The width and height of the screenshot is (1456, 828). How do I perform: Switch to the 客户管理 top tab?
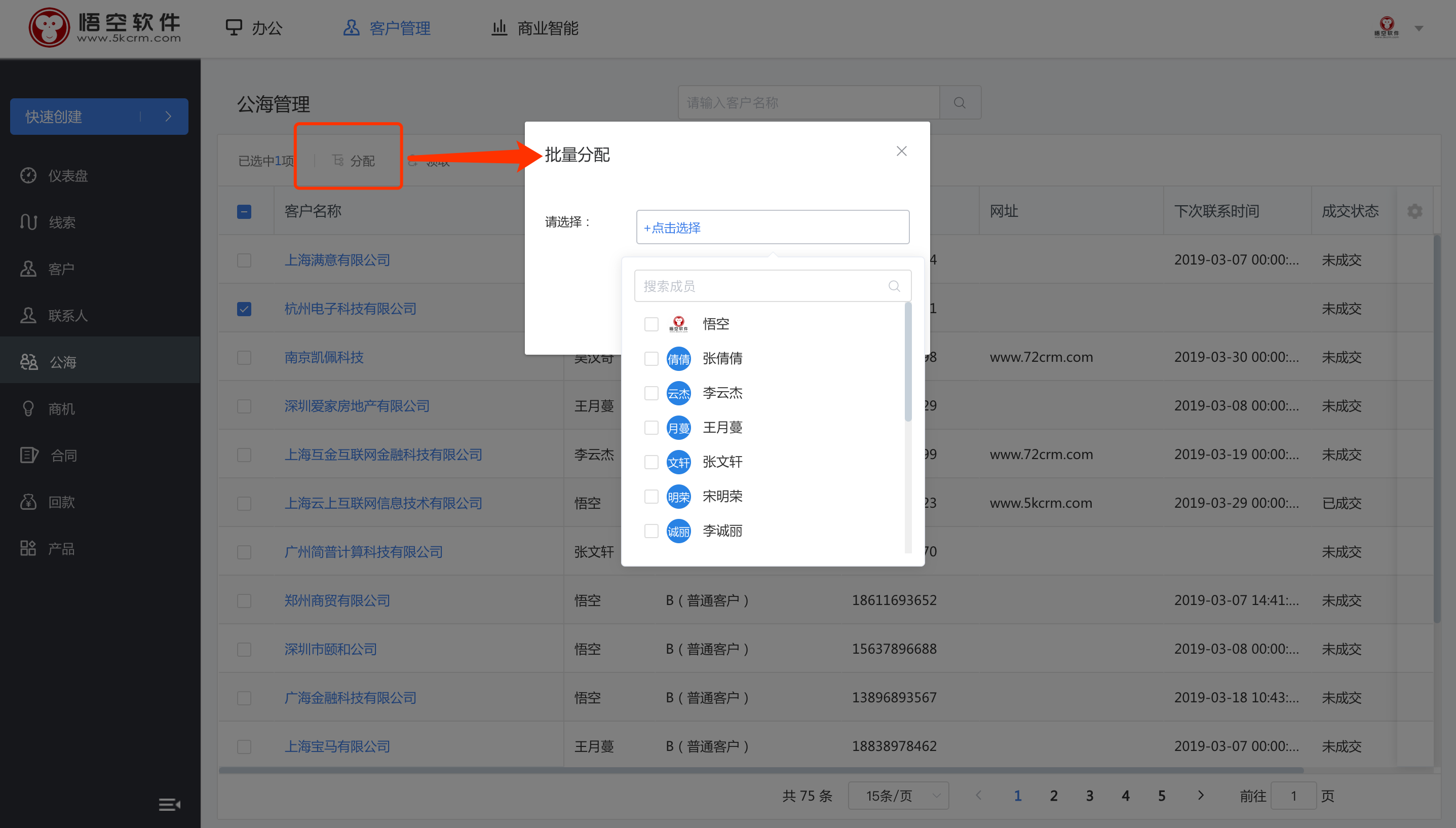pos(387,28)
